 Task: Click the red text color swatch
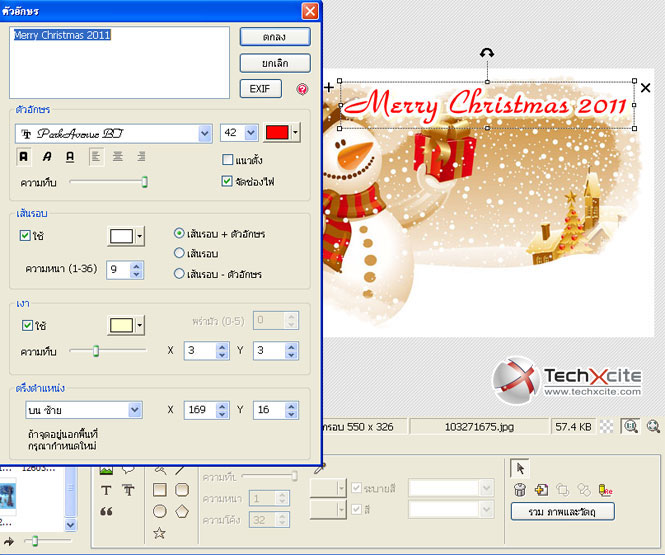click(x=277, y=132)
